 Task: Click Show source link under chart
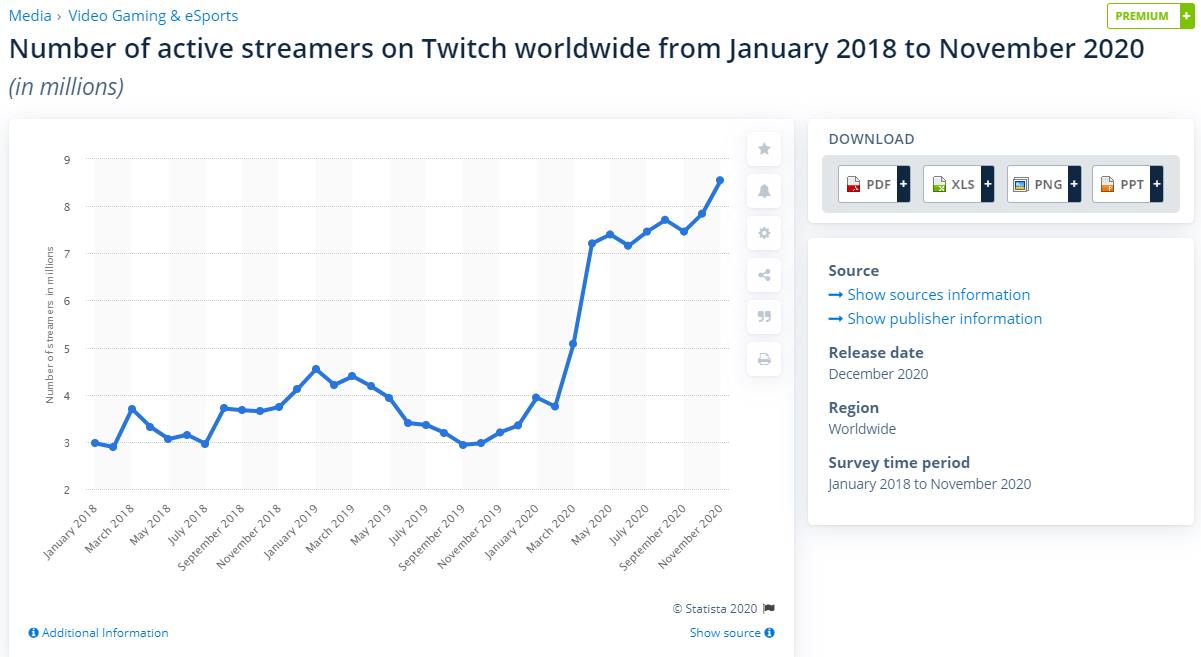pos(732,633)
